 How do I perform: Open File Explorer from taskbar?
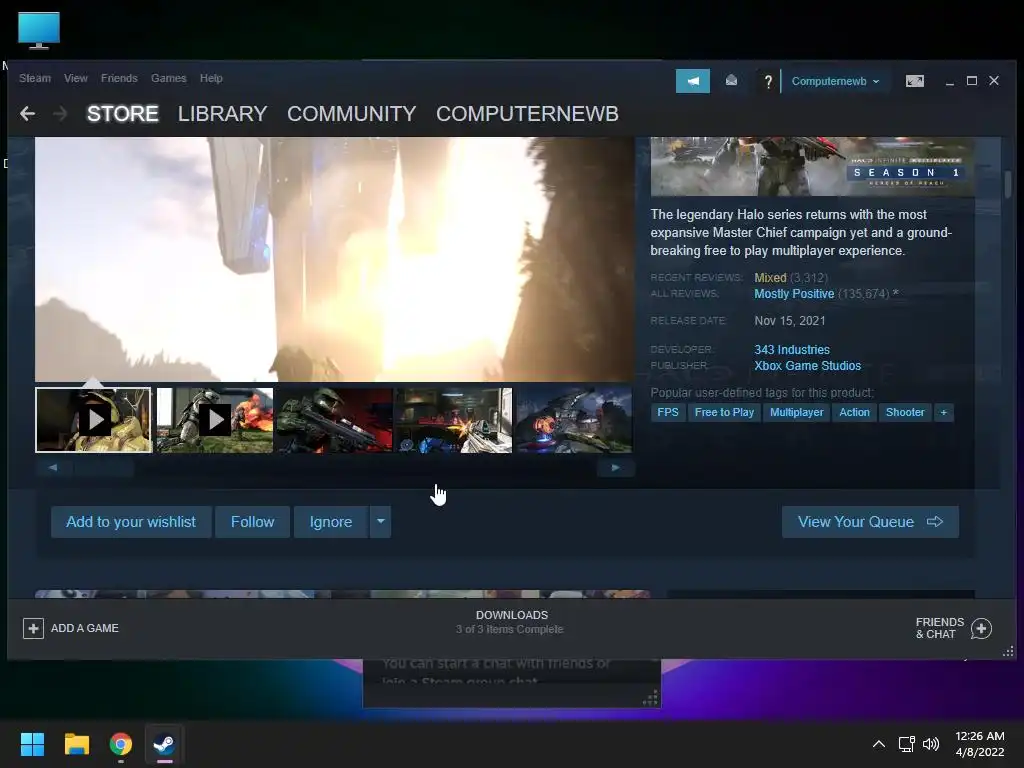[x=76, y=744]
